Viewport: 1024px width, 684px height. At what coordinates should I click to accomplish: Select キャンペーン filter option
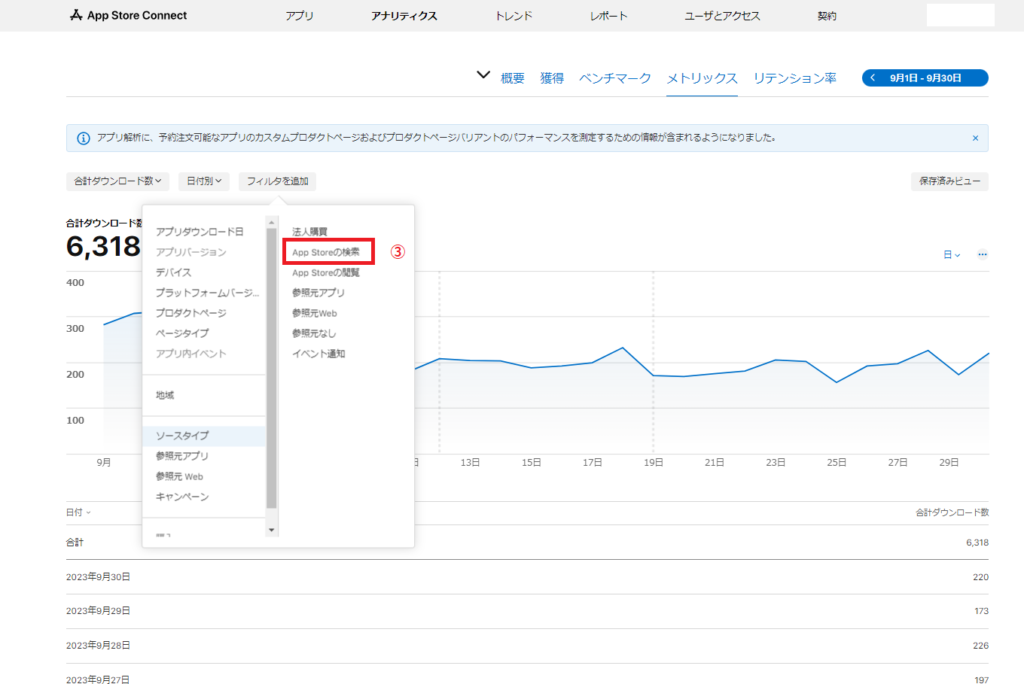coord(182,497)
